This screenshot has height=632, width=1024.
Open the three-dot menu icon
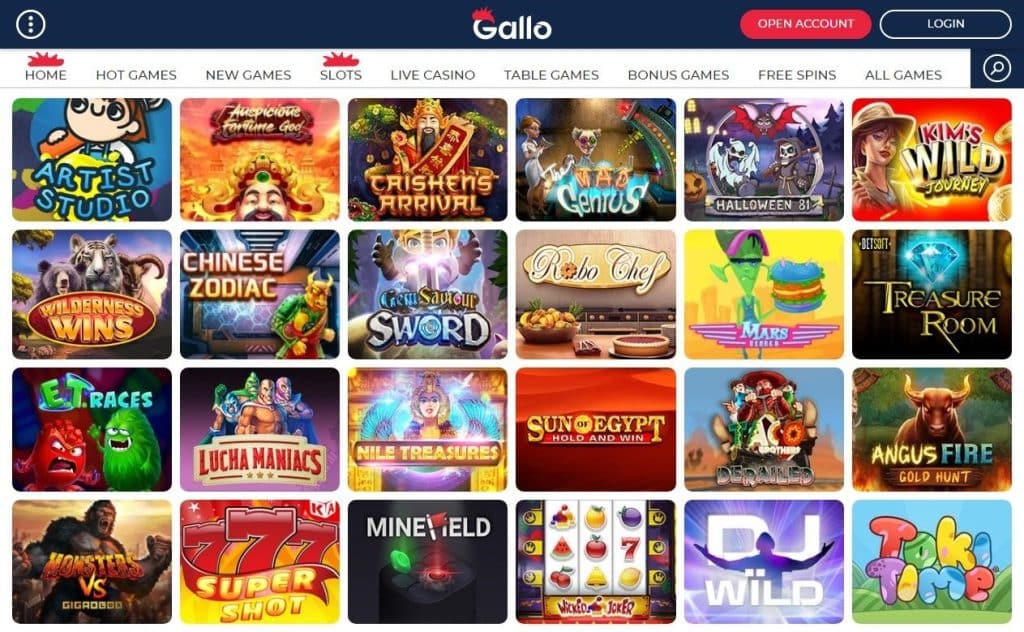(x=31, y=24)
